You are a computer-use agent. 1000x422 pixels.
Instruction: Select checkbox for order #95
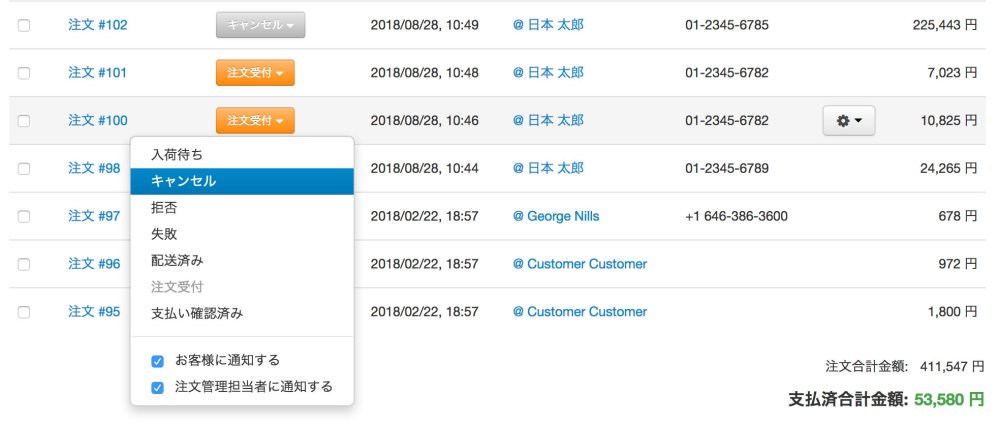tap(24, 312)
